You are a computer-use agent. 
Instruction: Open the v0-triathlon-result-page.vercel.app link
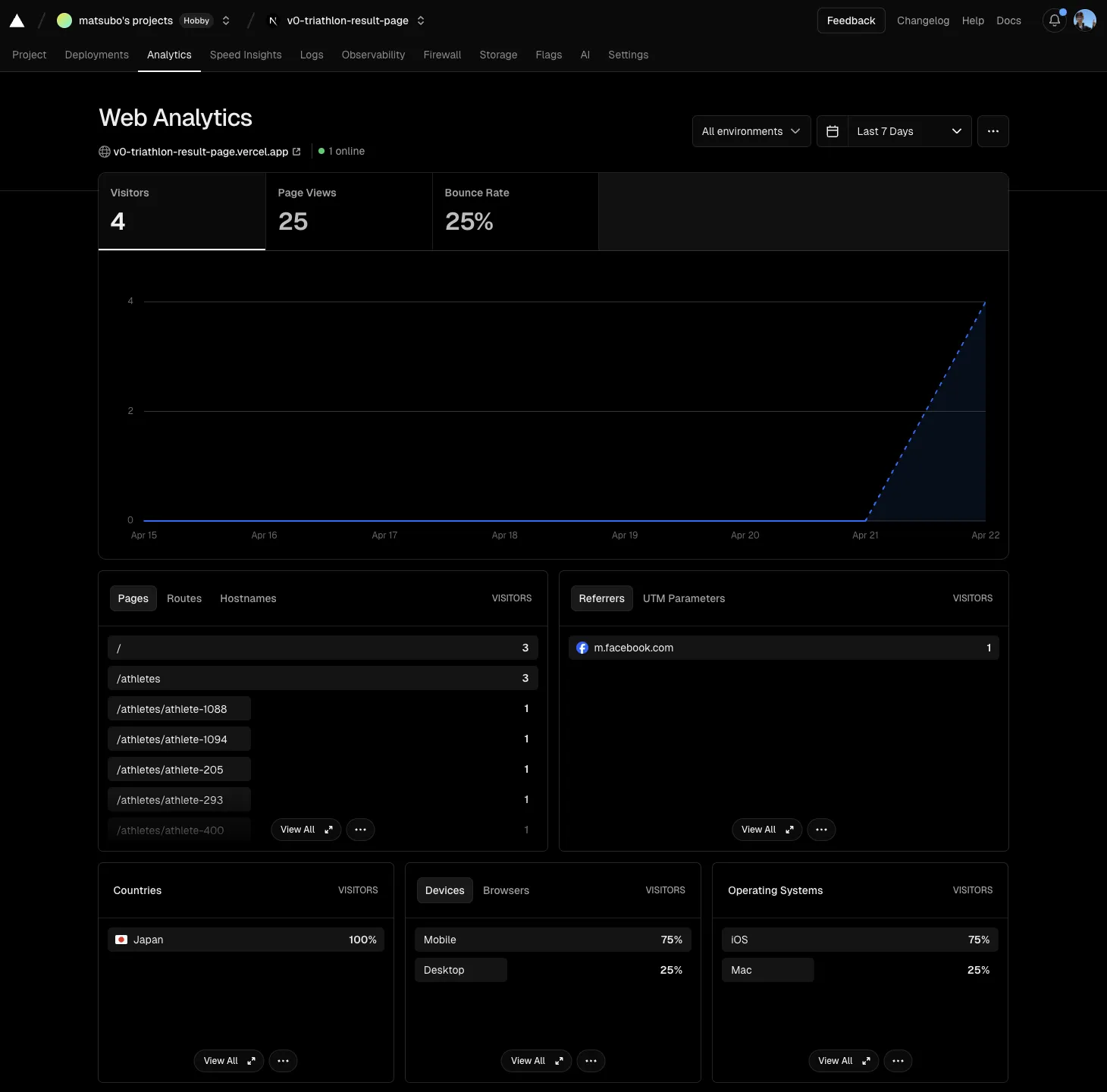coord(201,152)
